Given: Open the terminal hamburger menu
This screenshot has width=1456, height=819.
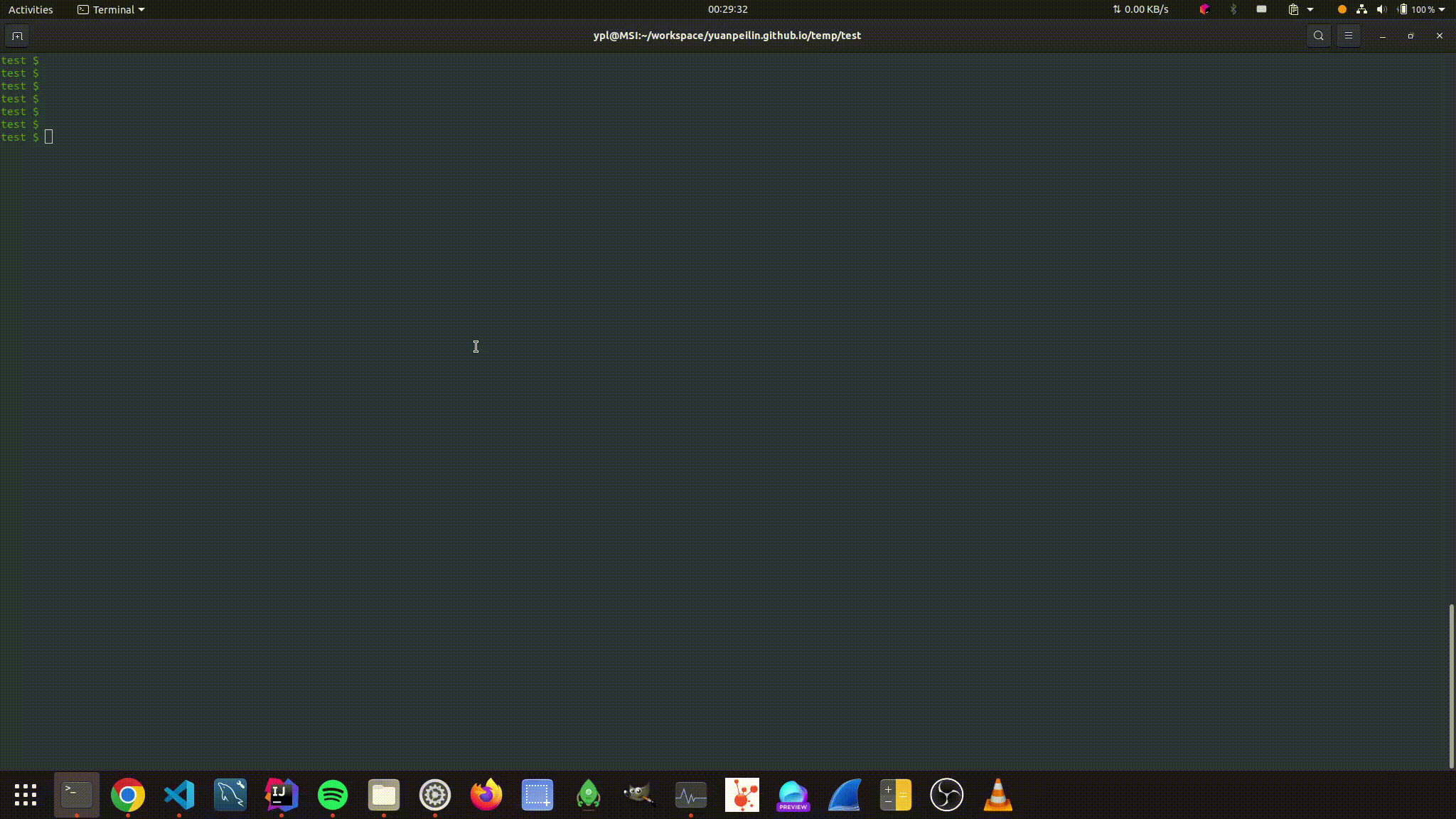Looking at the screenshot, I should [x=1348, y=36].
